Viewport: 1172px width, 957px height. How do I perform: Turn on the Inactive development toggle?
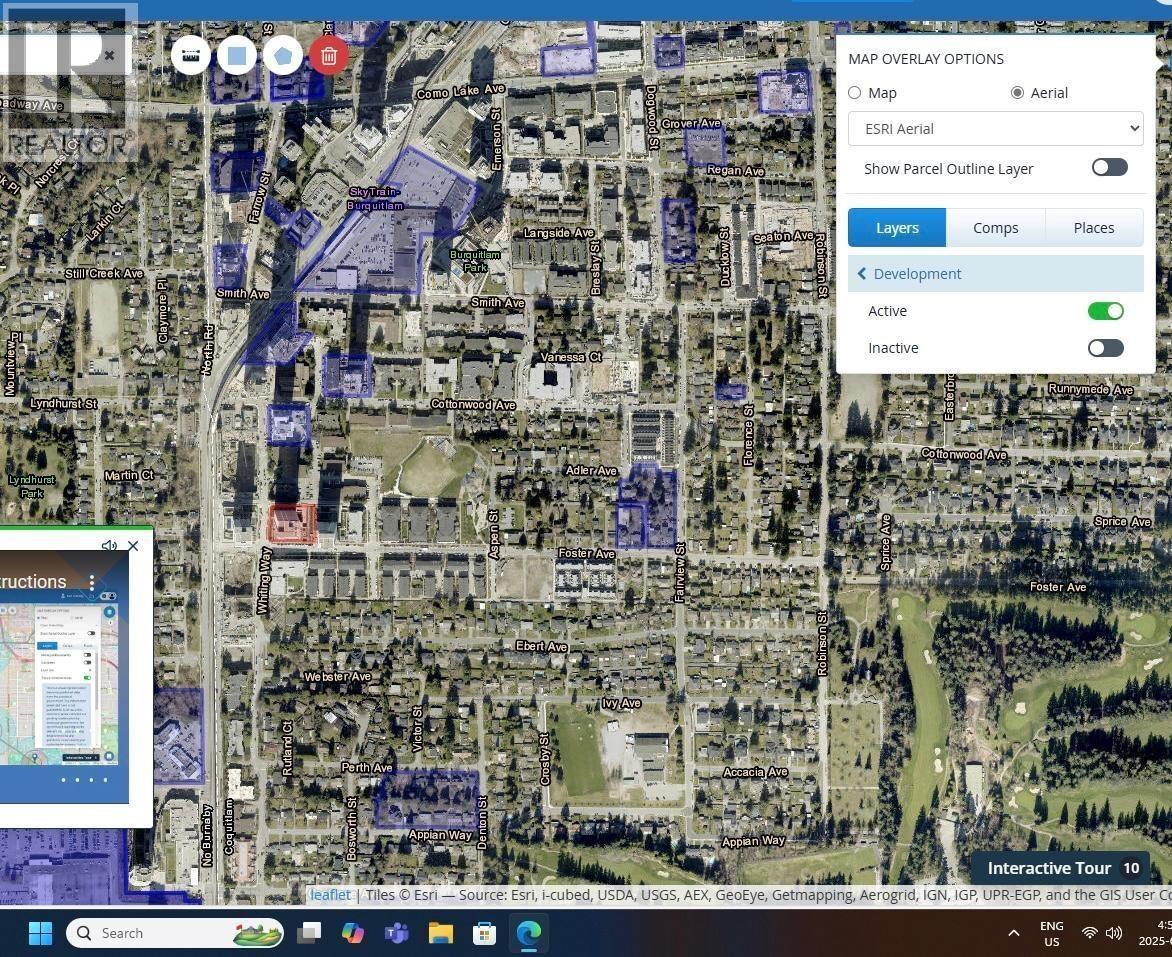1105,348
